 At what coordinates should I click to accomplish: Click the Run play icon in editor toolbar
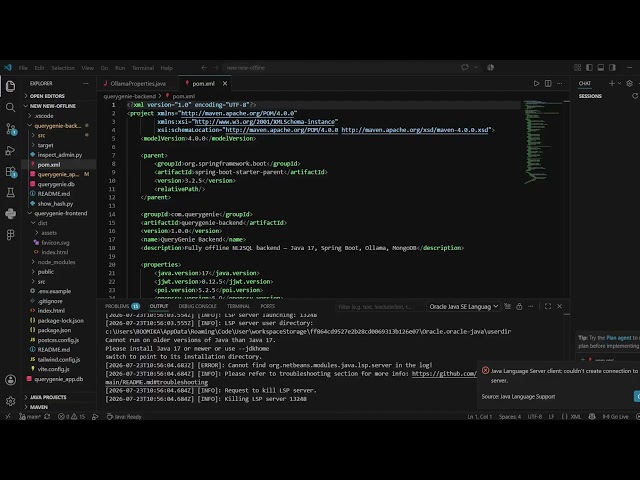(536, 84)
